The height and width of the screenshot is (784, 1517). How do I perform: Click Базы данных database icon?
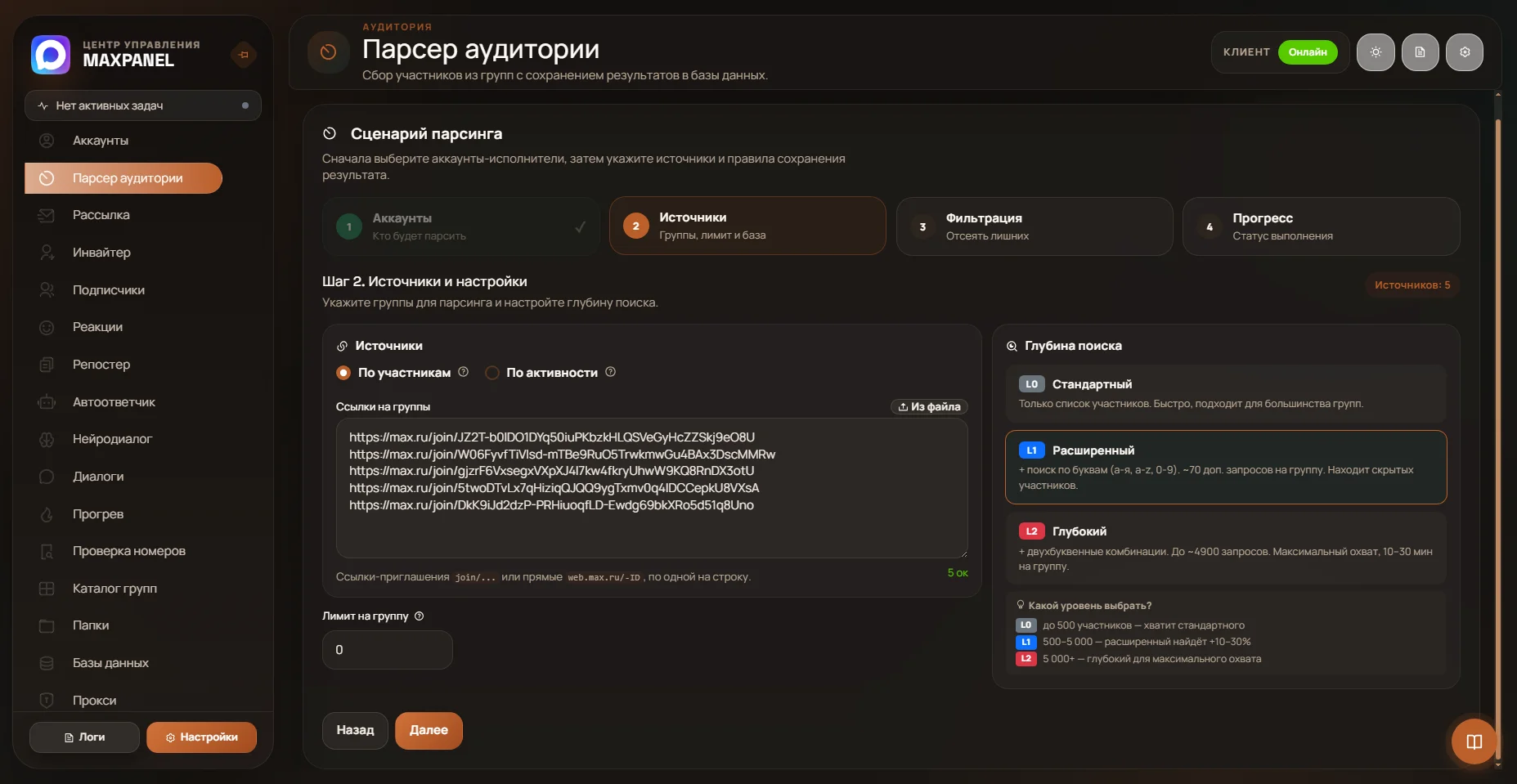pyautogui.click(x=47, y=663)
